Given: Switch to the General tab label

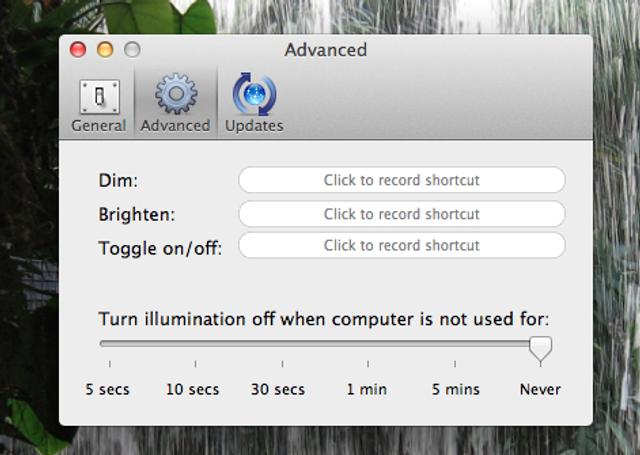Looking at the screenshot, I should tap(99, 126).
